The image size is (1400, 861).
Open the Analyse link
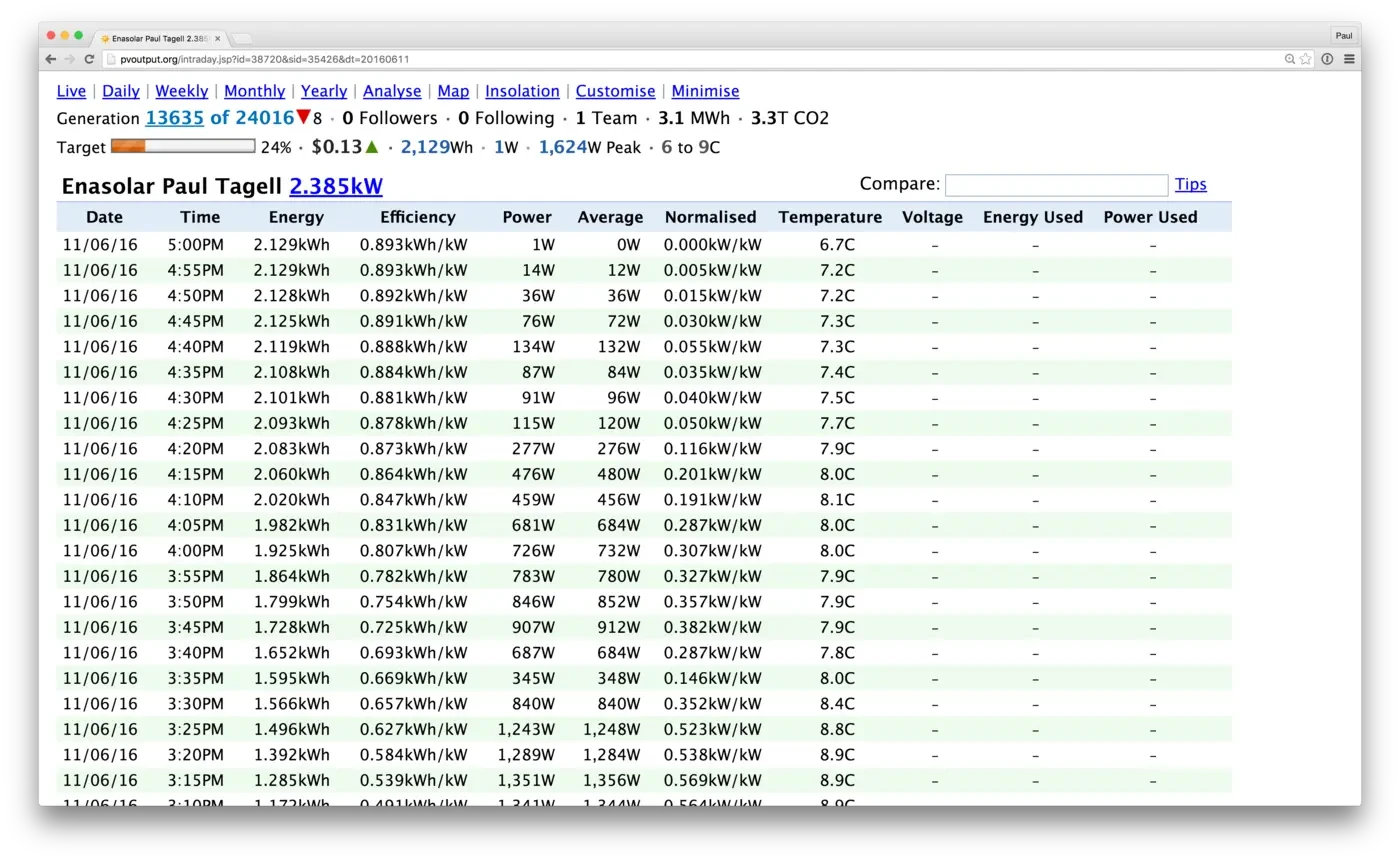[392, 91]
